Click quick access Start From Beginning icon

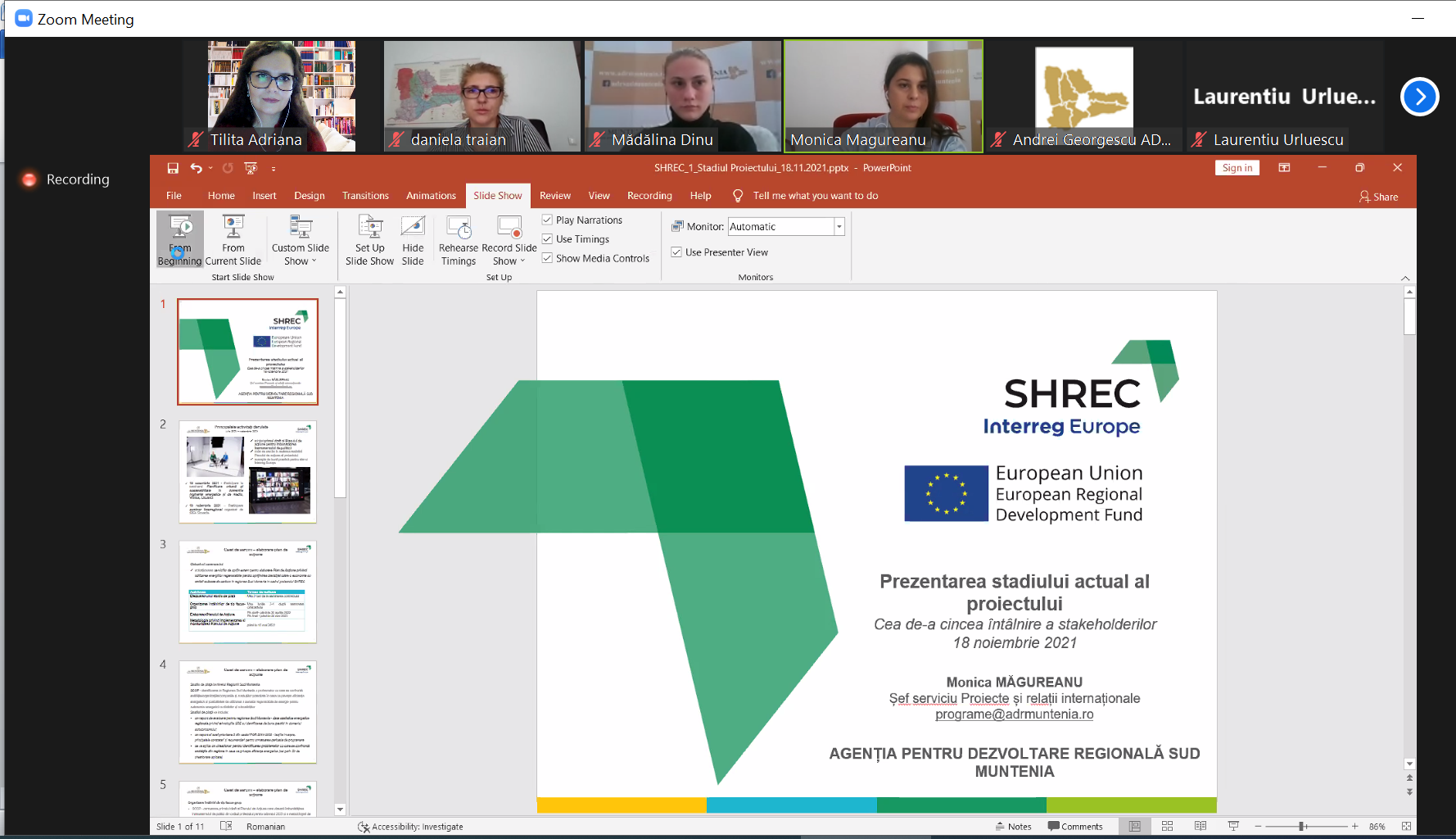tap(251, 168)
